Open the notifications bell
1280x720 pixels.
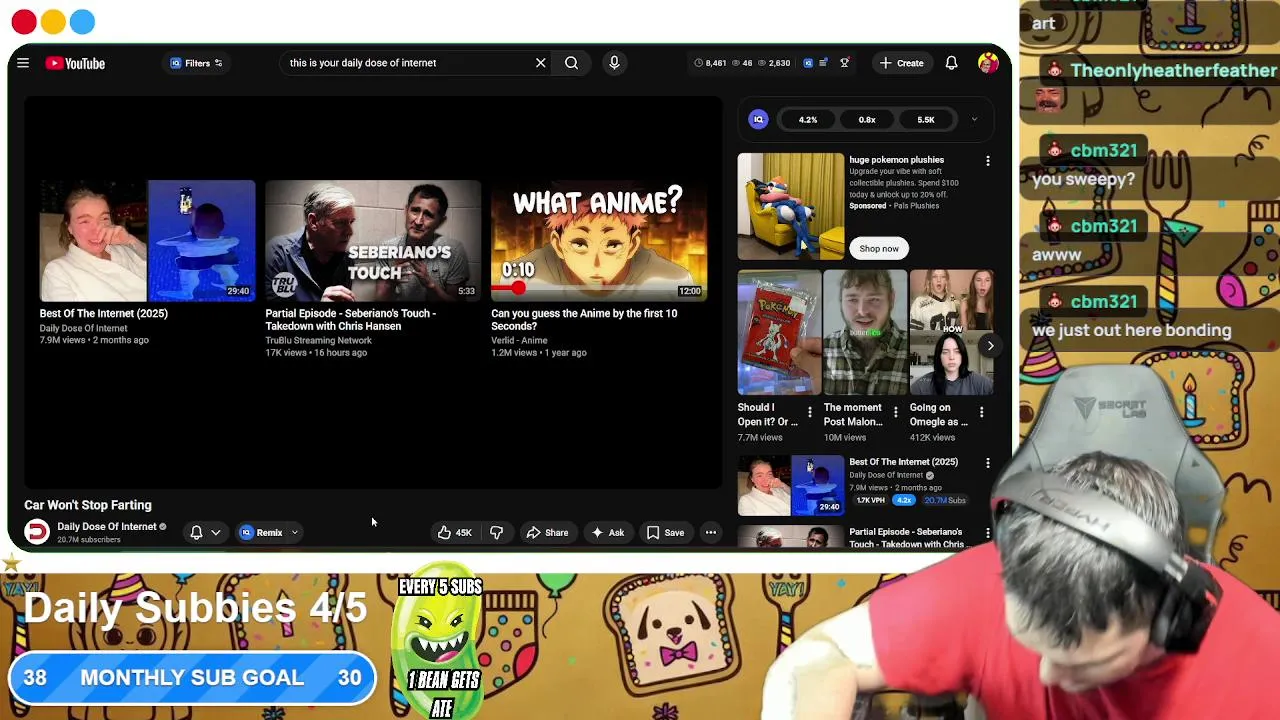951,63
